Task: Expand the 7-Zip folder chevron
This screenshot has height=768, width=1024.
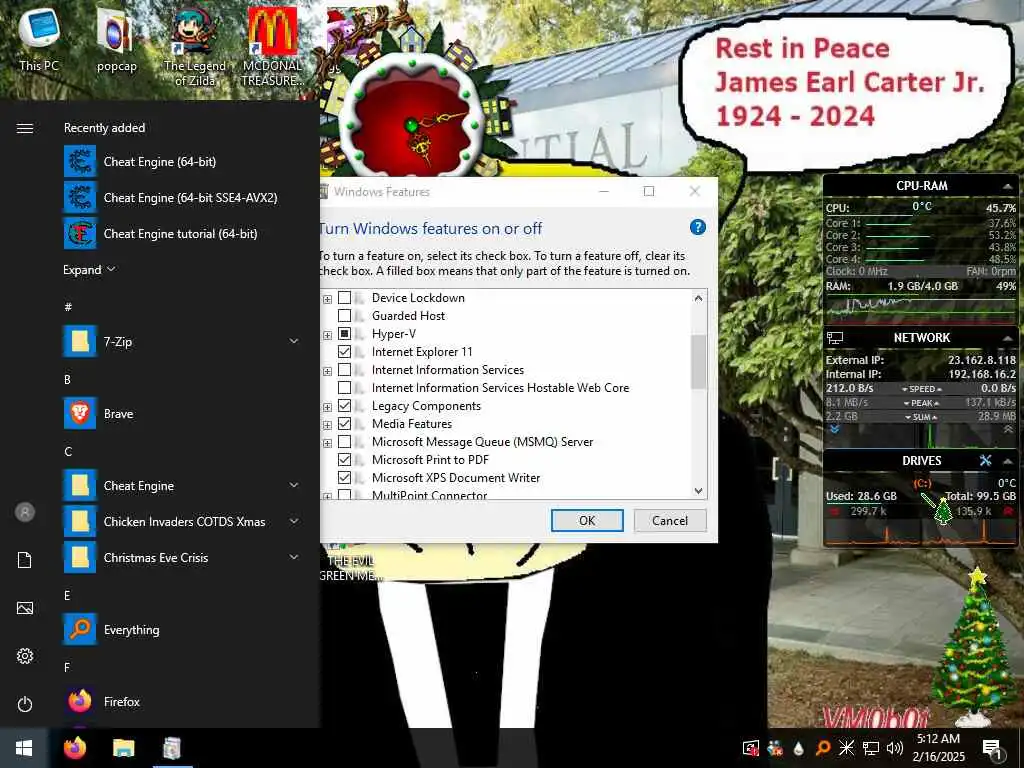Action: coord(294,341)
